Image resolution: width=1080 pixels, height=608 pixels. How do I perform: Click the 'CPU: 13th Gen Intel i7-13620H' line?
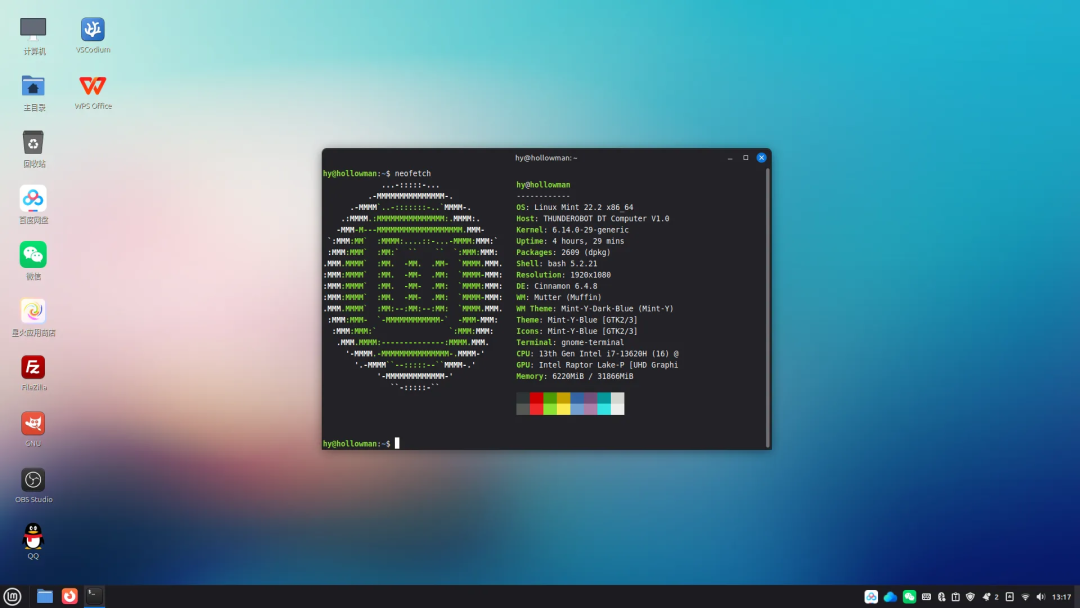point(597,354)
